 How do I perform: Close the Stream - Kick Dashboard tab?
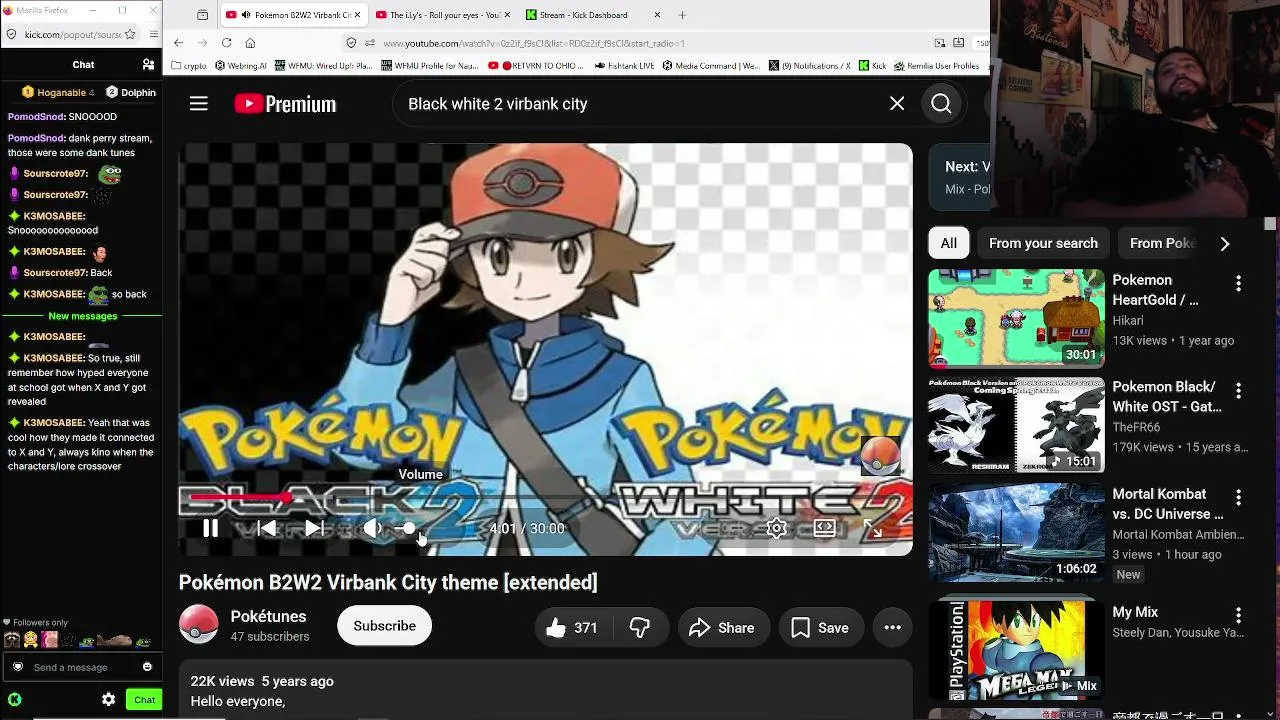657,15
